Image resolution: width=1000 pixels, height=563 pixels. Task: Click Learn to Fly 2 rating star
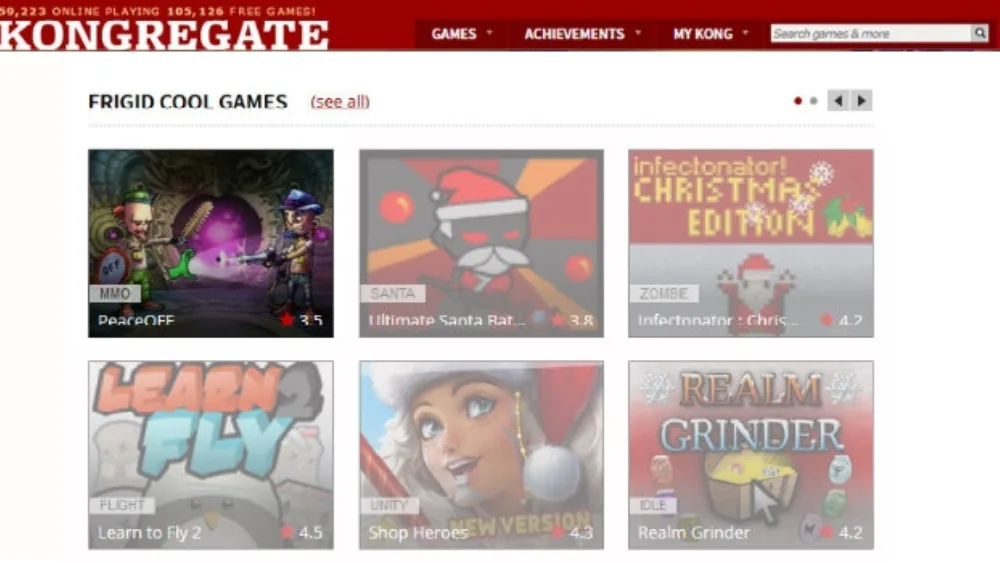(x=287, y=532)
